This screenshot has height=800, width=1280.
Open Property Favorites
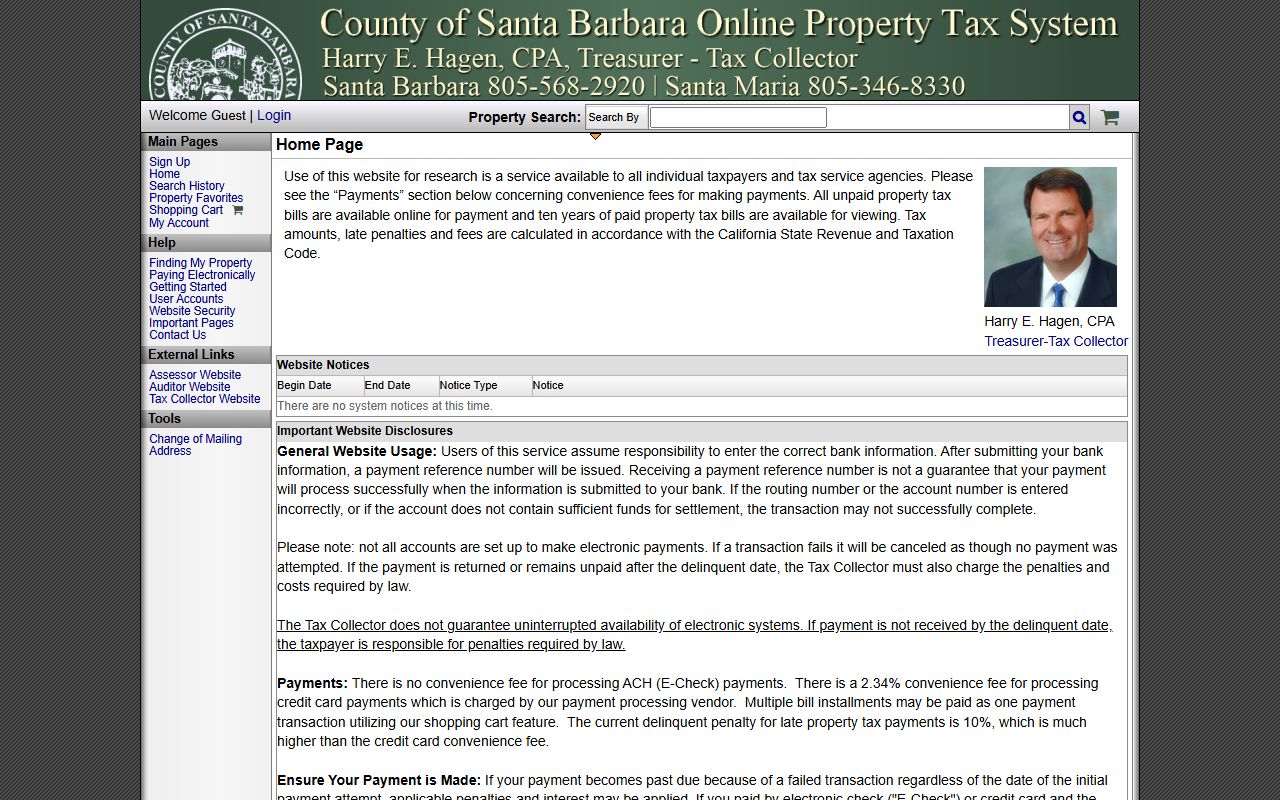point(196,198)
